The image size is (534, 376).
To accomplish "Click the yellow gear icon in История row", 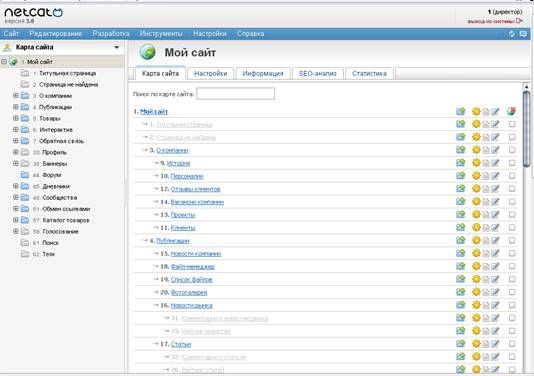I will (476, 163).
